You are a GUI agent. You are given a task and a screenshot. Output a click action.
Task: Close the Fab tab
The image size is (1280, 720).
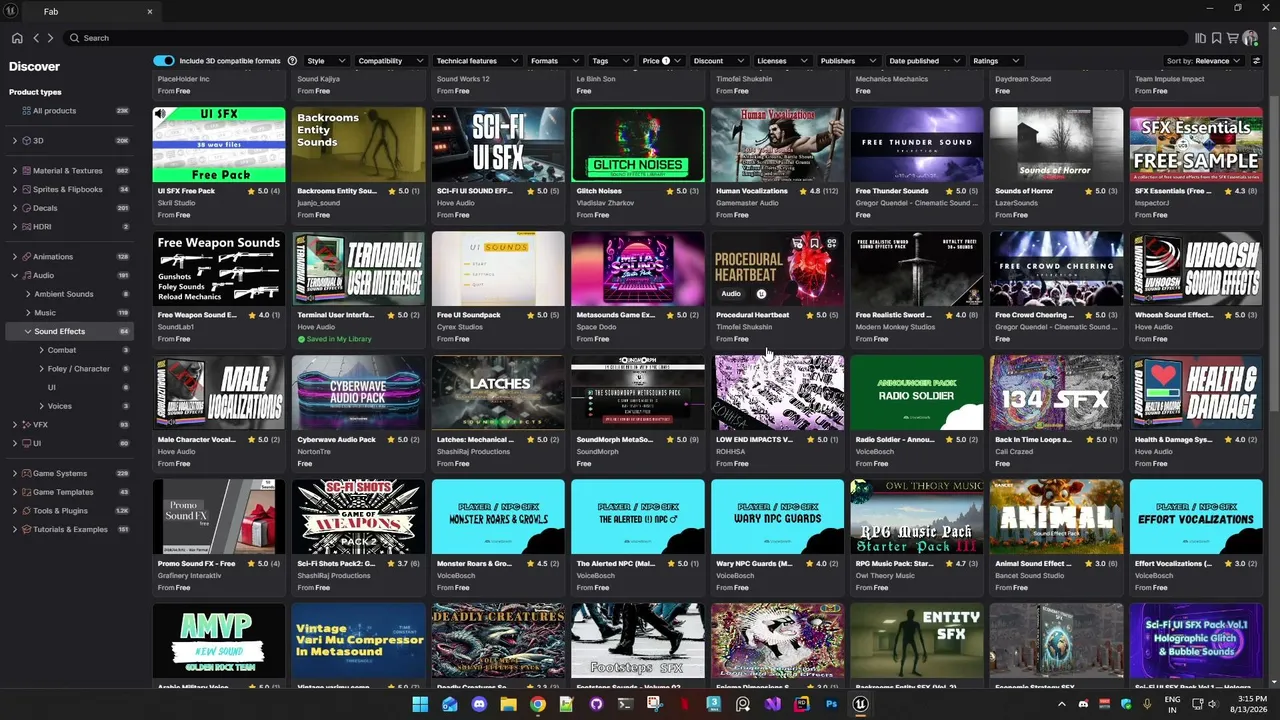[x=150, y=11]
